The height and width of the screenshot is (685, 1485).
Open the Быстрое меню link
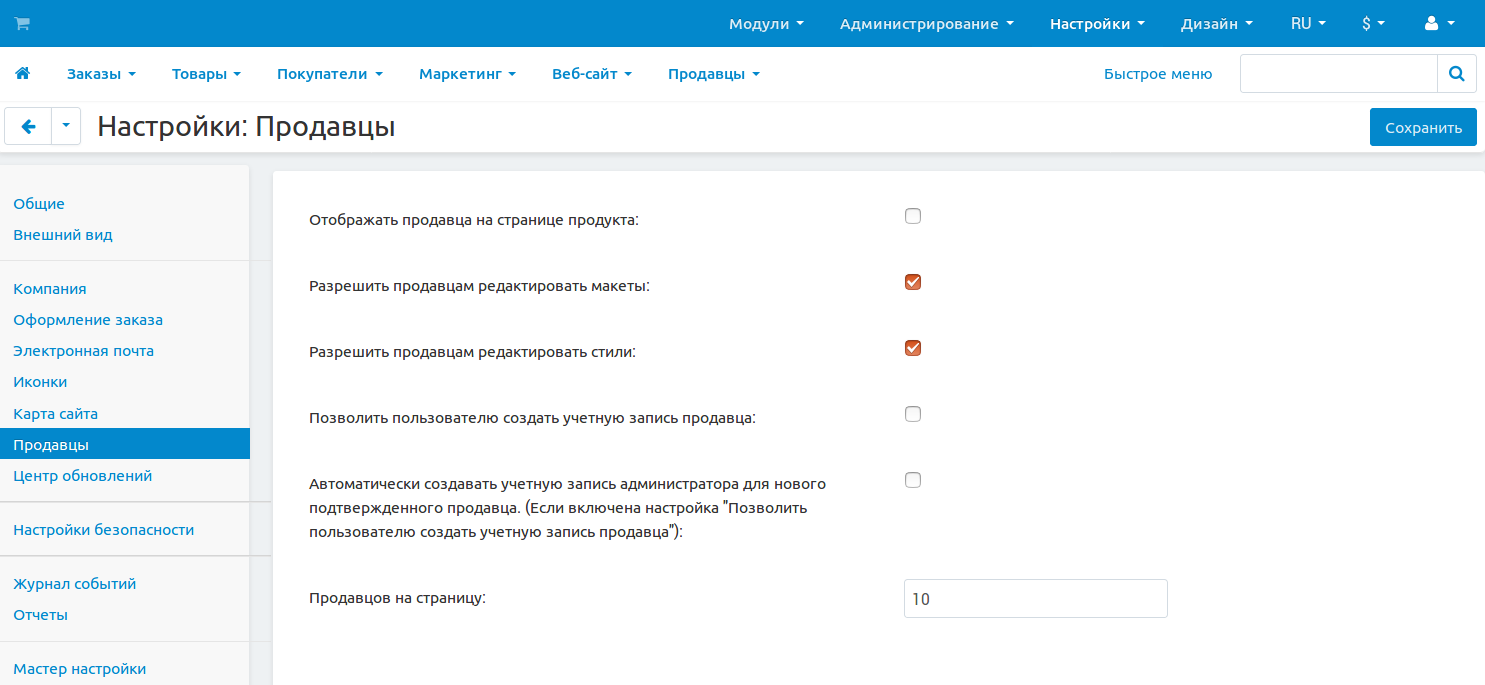click(1157, 73)
